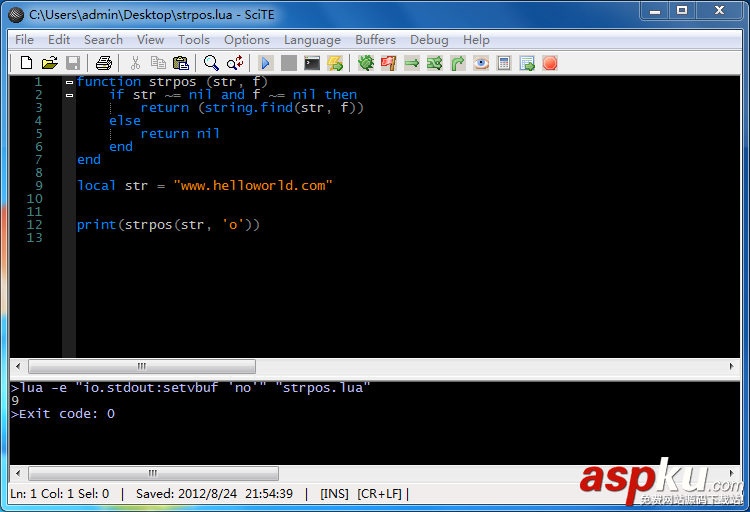
Task: Paste from clipboard icon
Action: [181, 63]
